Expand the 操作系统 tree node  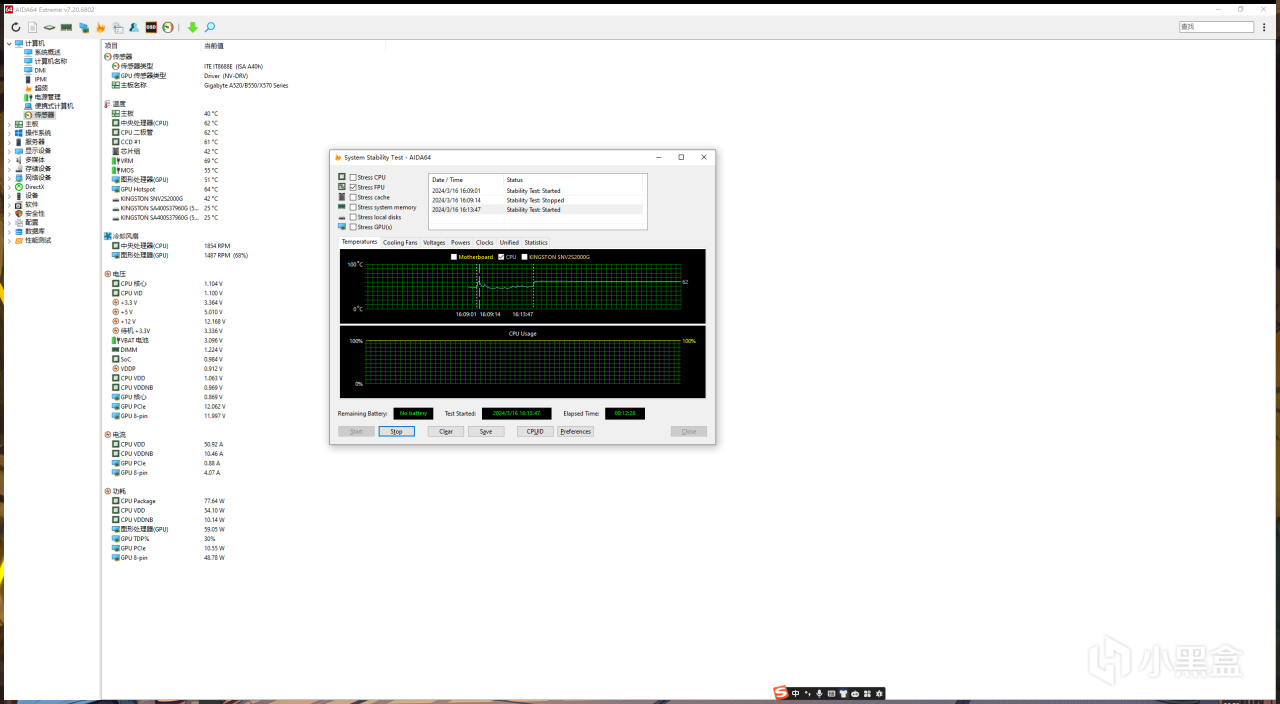click(x=10, y=133)
